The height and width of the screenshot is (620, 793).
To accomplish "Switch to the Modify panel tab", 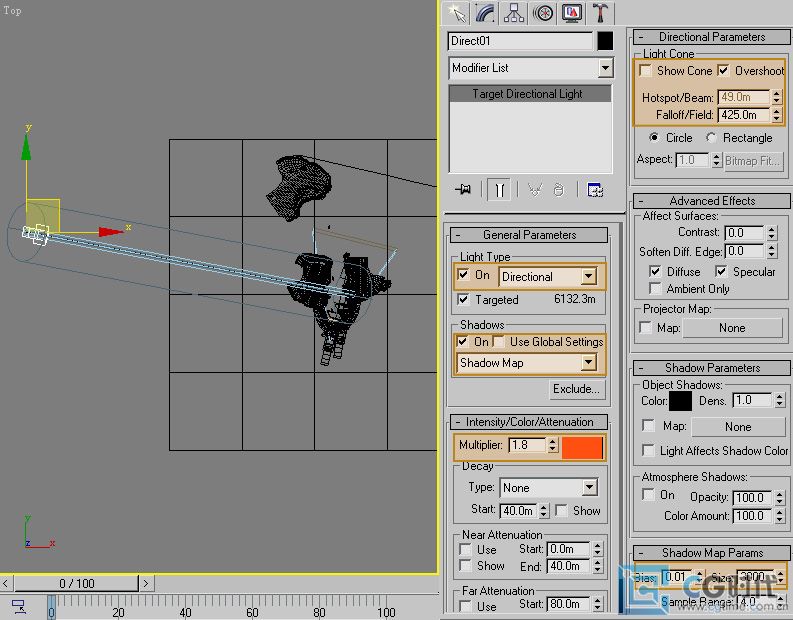I will (x=484, y=13).
